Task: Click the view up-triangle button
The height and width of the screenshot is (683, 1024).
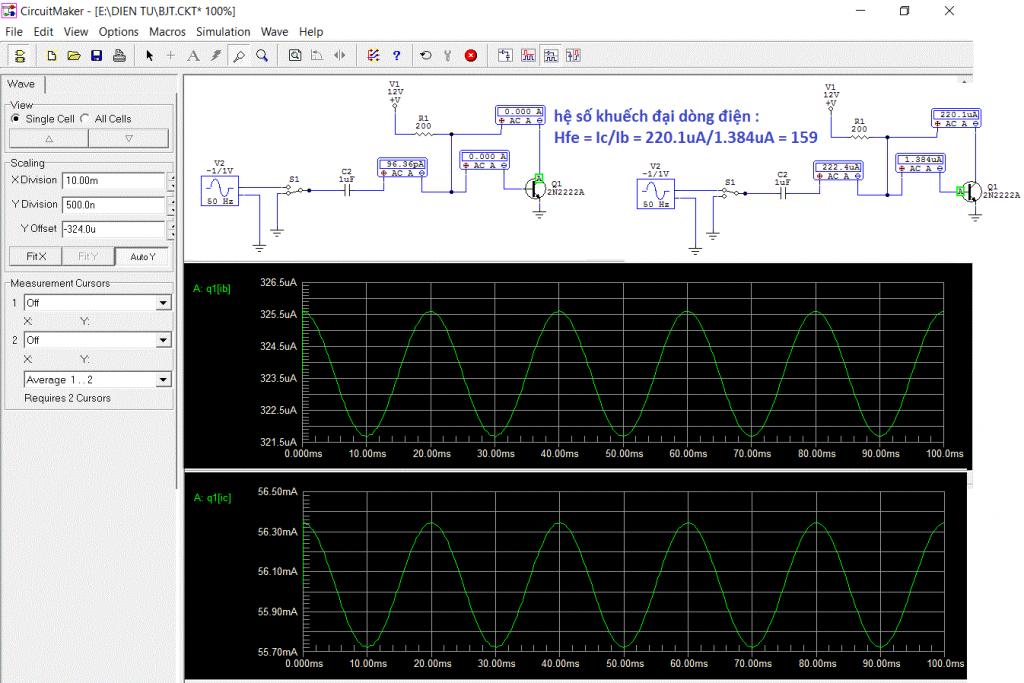Action: tap(49, 139)
